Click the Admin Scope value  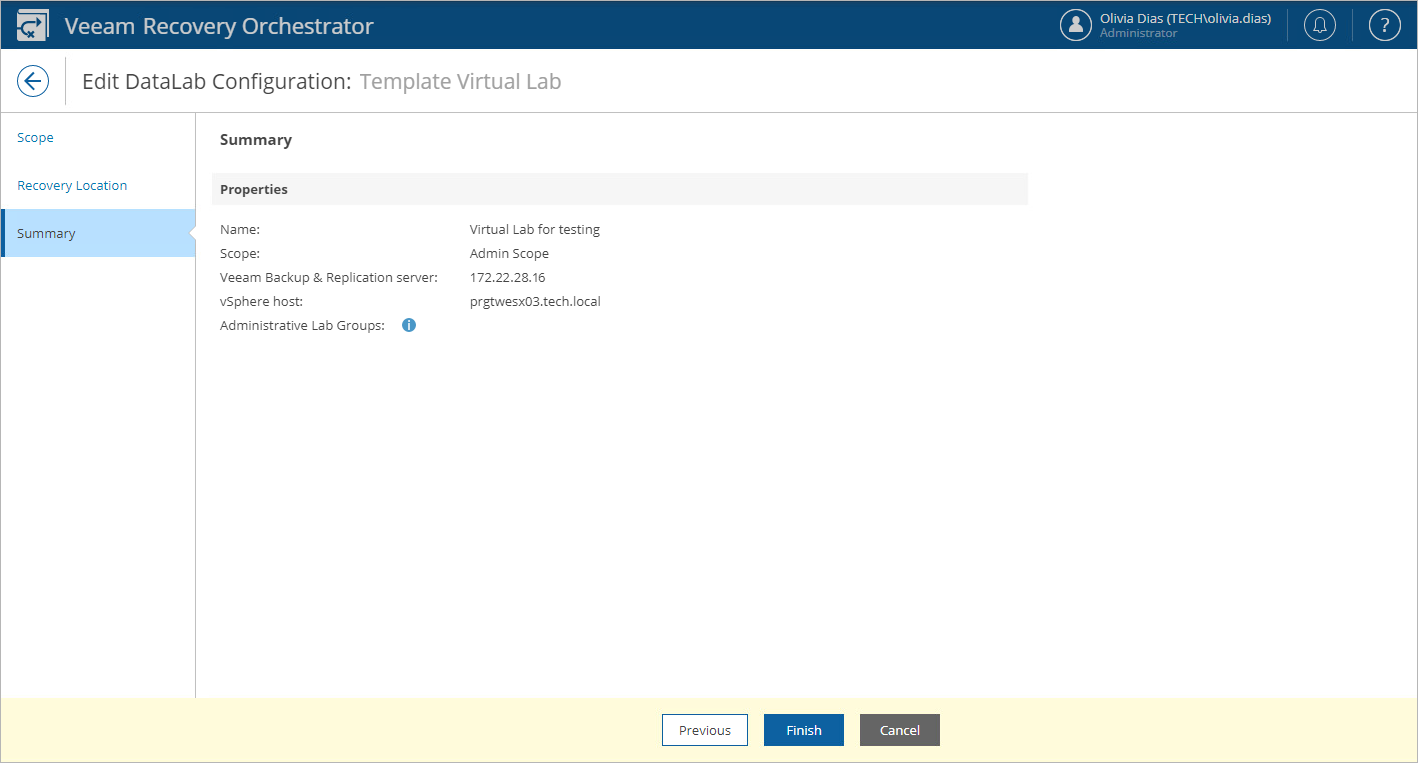(509, 253)
